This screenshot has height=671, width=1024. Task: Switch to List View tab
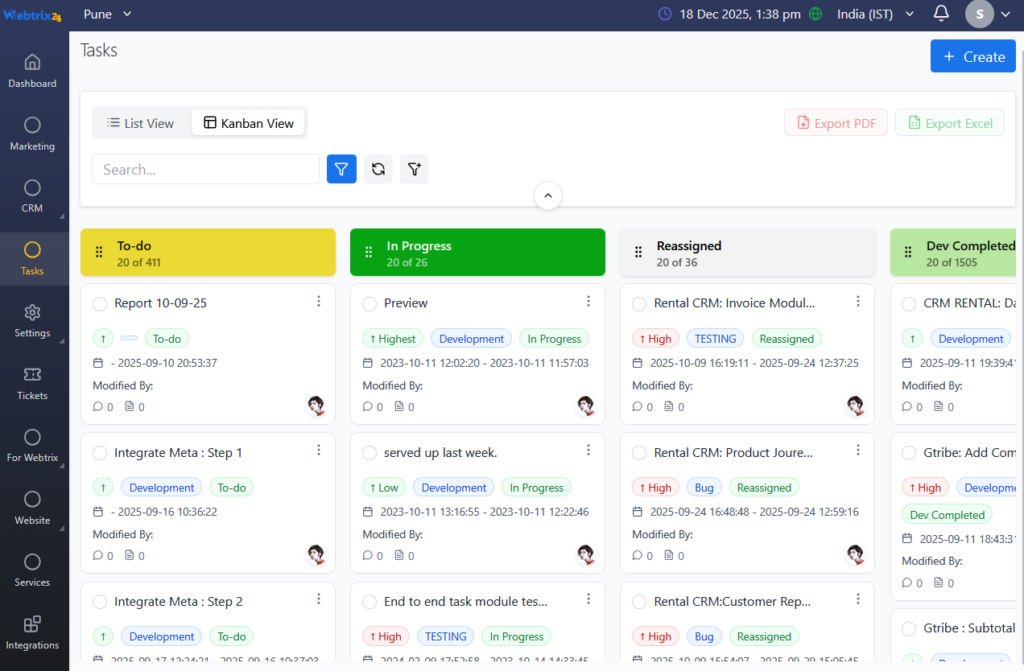pos(141,123)
